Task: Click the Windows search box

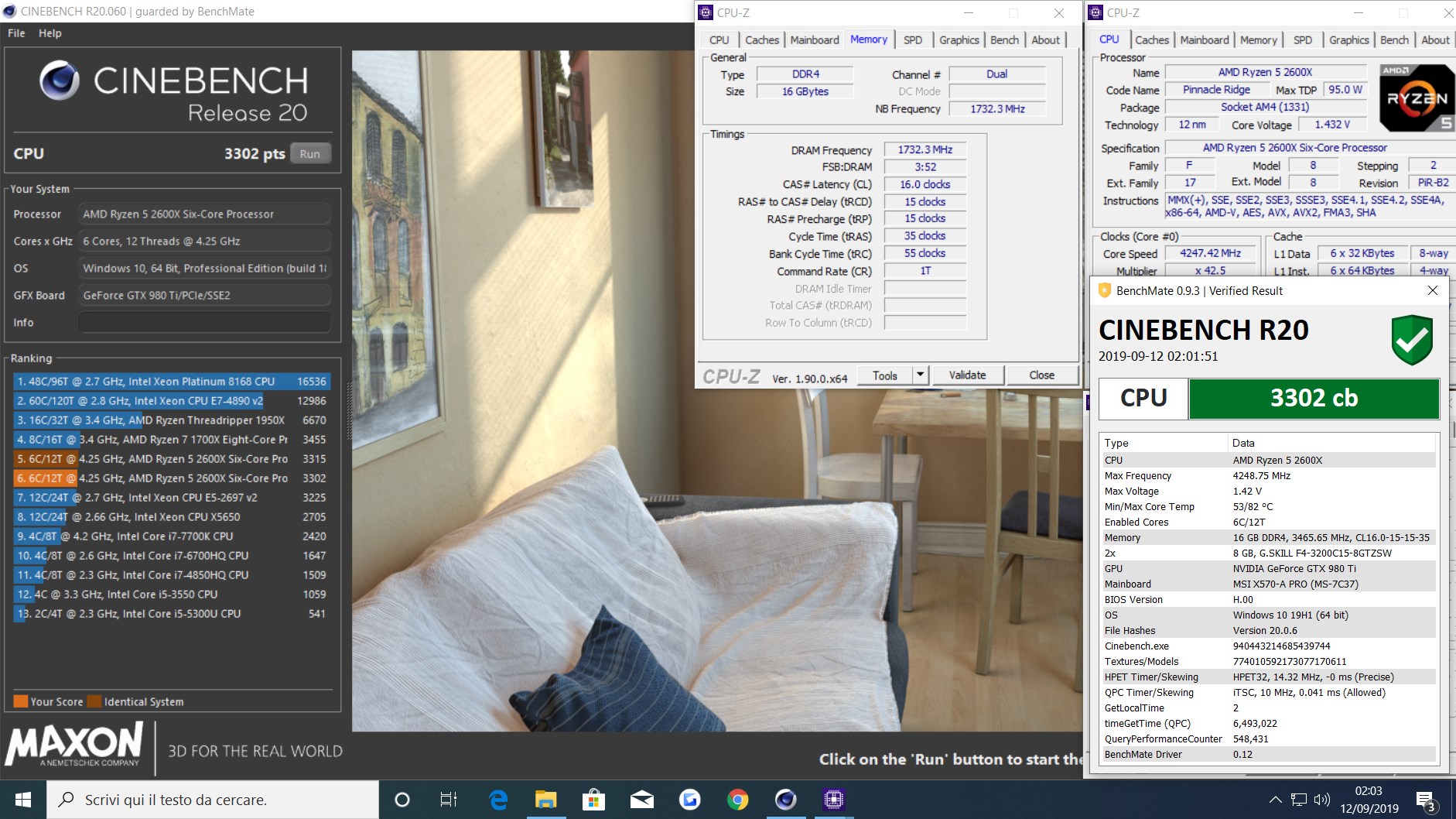Action: 213,800
